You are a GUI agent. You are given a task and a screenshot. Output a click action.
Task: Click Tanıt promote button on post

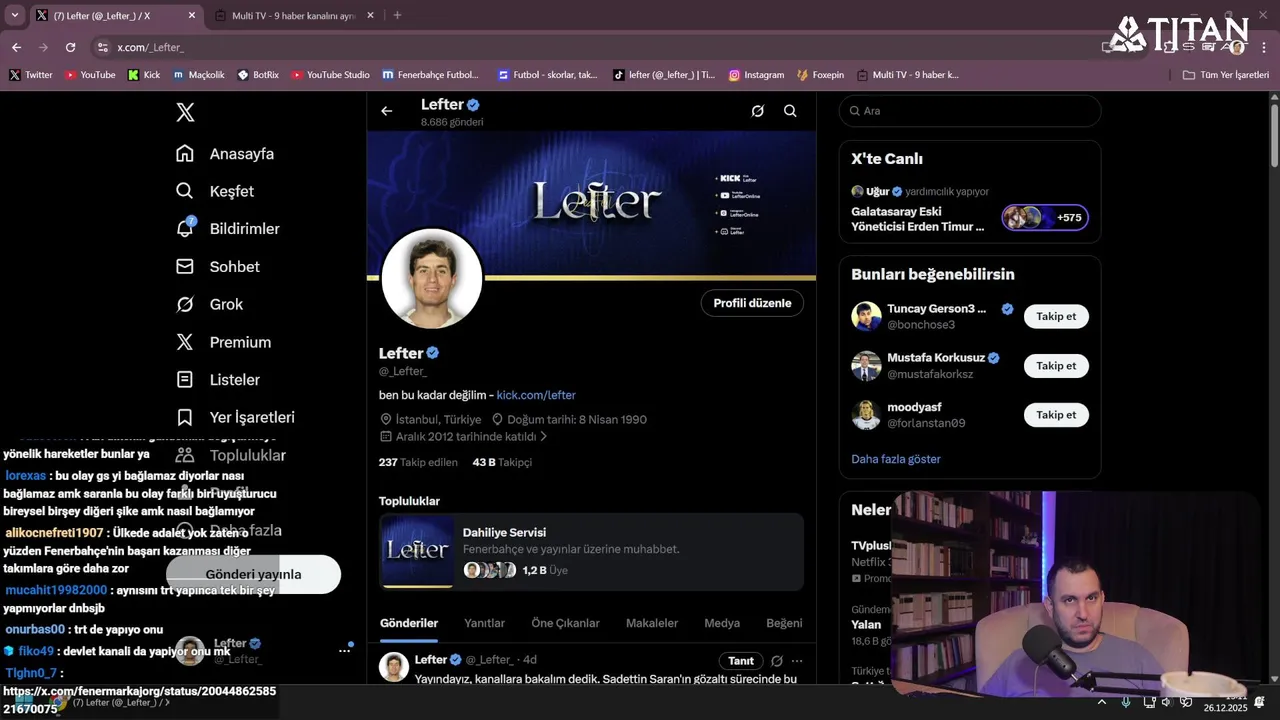pyautogui.click(x=741, y=661)
